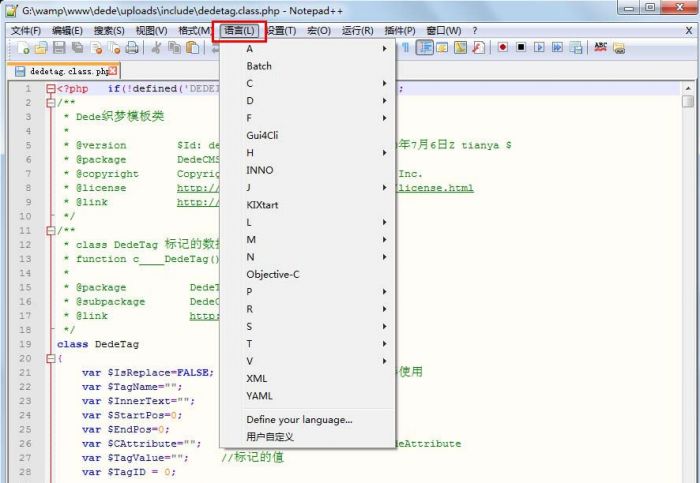Click the Close document toolbar icon
Viewport: 700px width, 483px height.
(x=96, y=47)
